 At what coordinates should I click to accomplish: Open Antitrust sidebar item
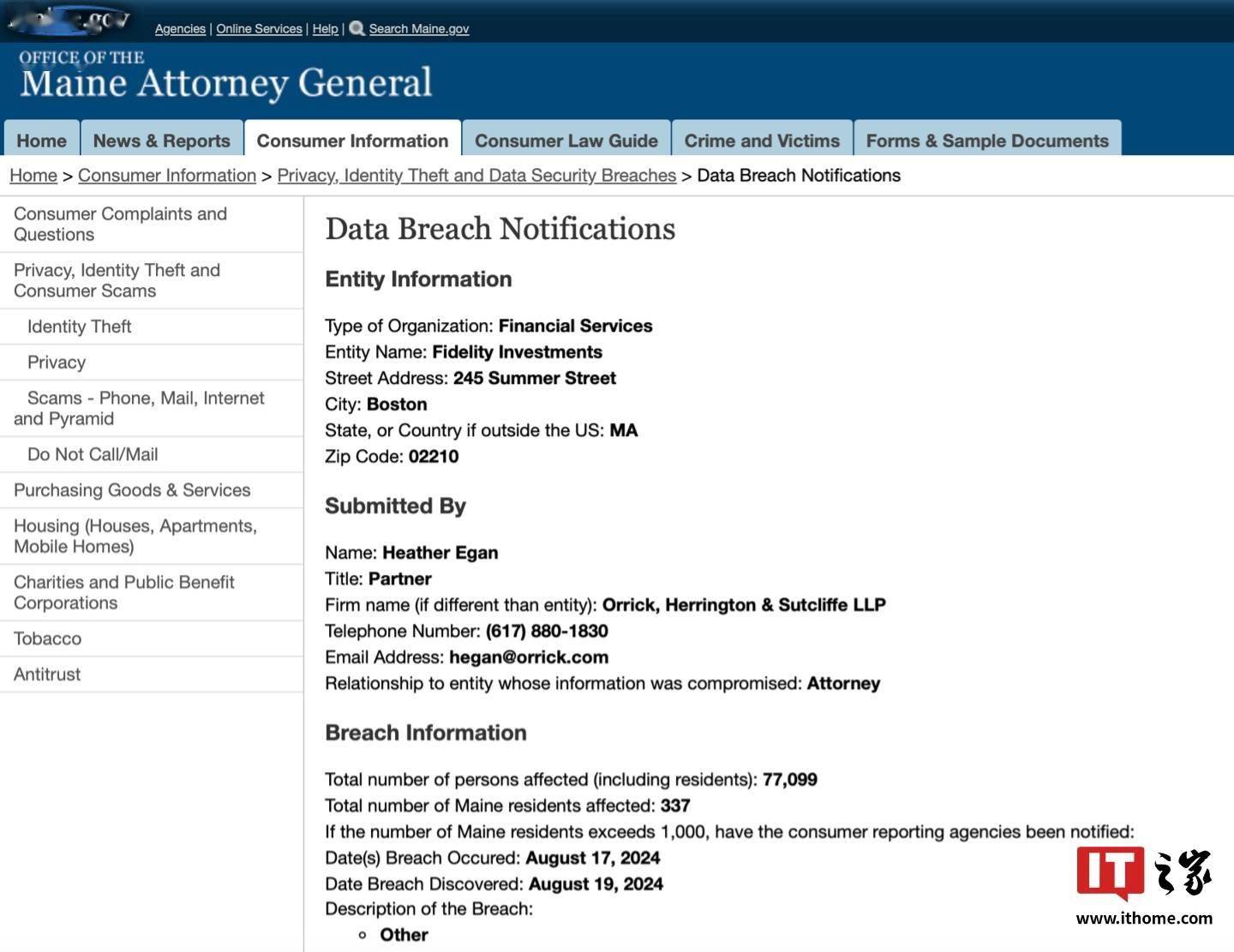point(152,674)
